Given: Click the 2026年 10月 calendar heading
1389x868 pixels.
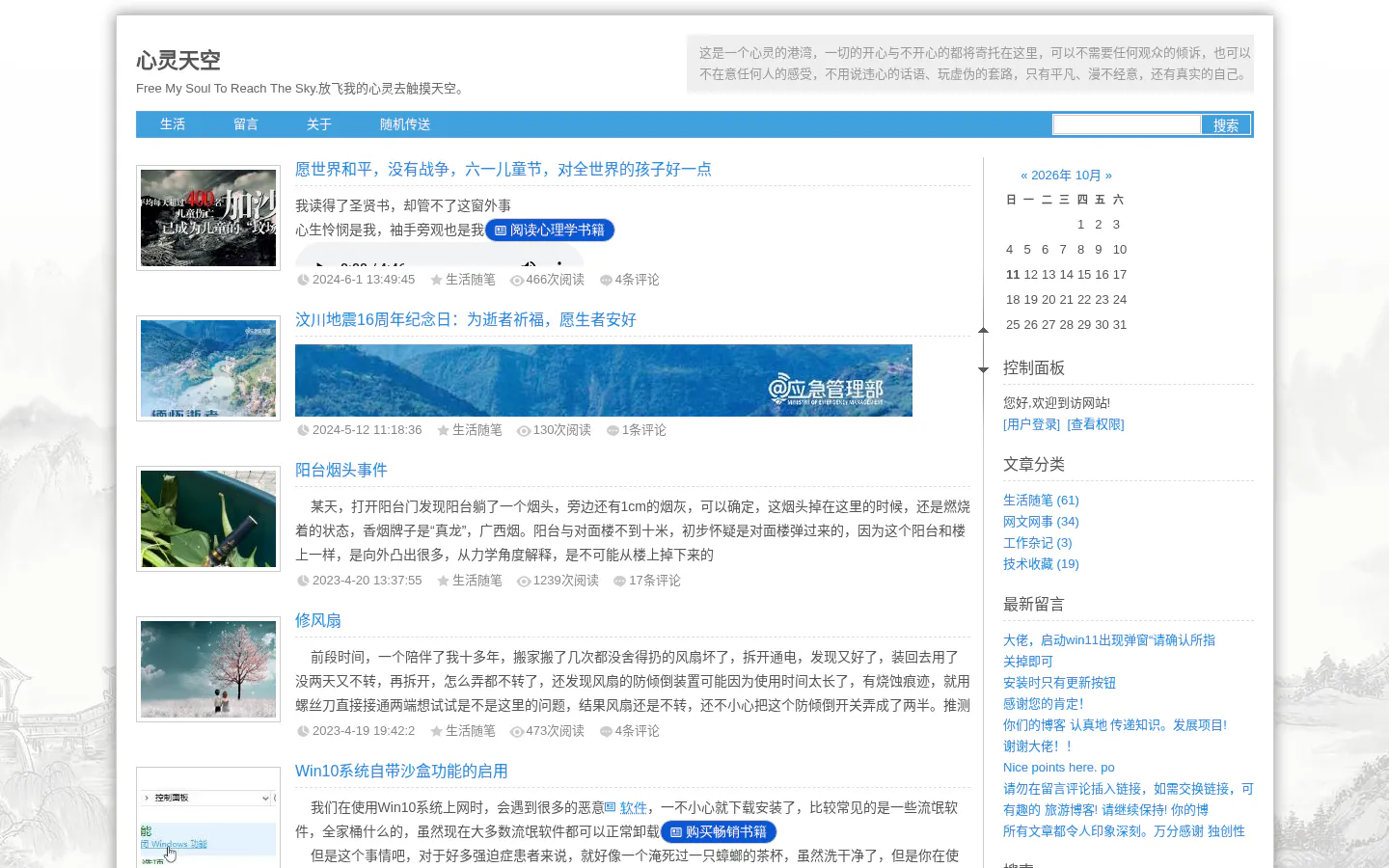Looking at the screenshot, I should coord(1066,176).
